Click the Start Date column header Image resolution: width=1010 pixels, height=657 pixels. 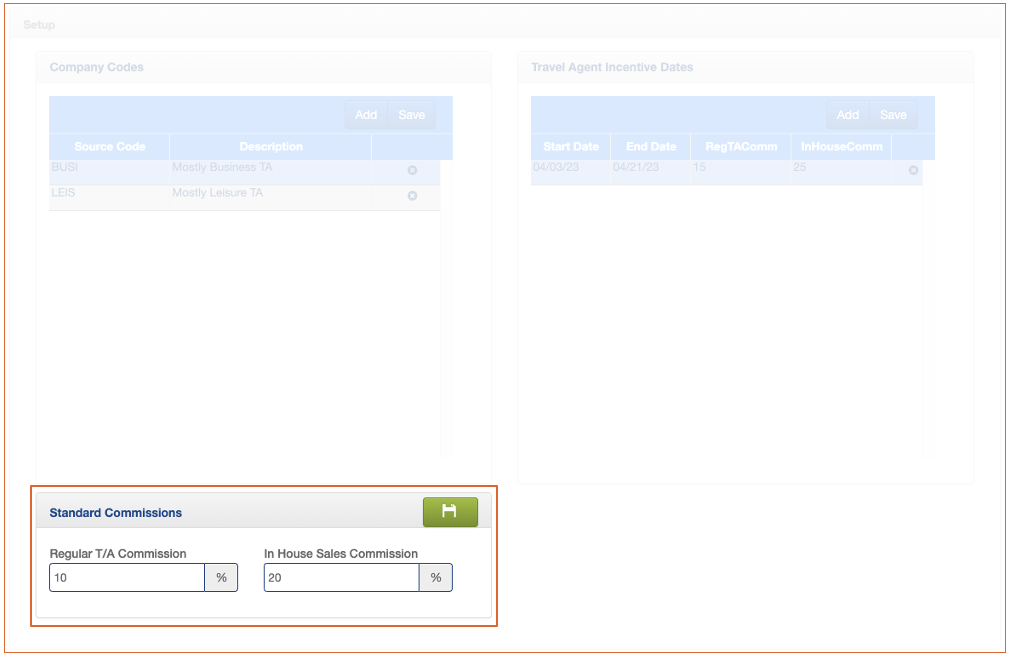point(571,147)
